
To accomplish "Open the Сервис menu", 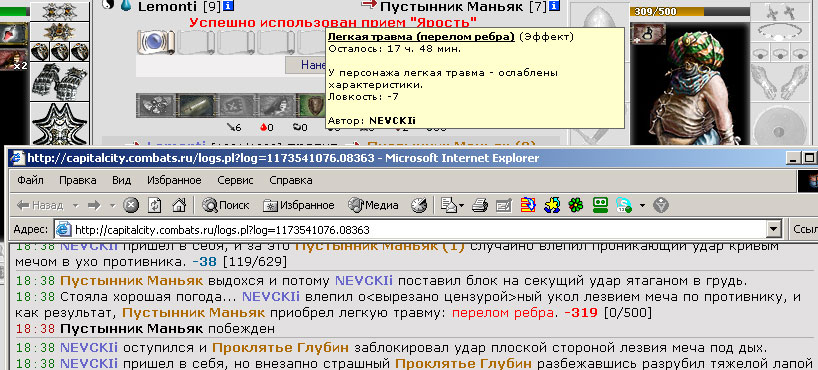I will (235, 181).
